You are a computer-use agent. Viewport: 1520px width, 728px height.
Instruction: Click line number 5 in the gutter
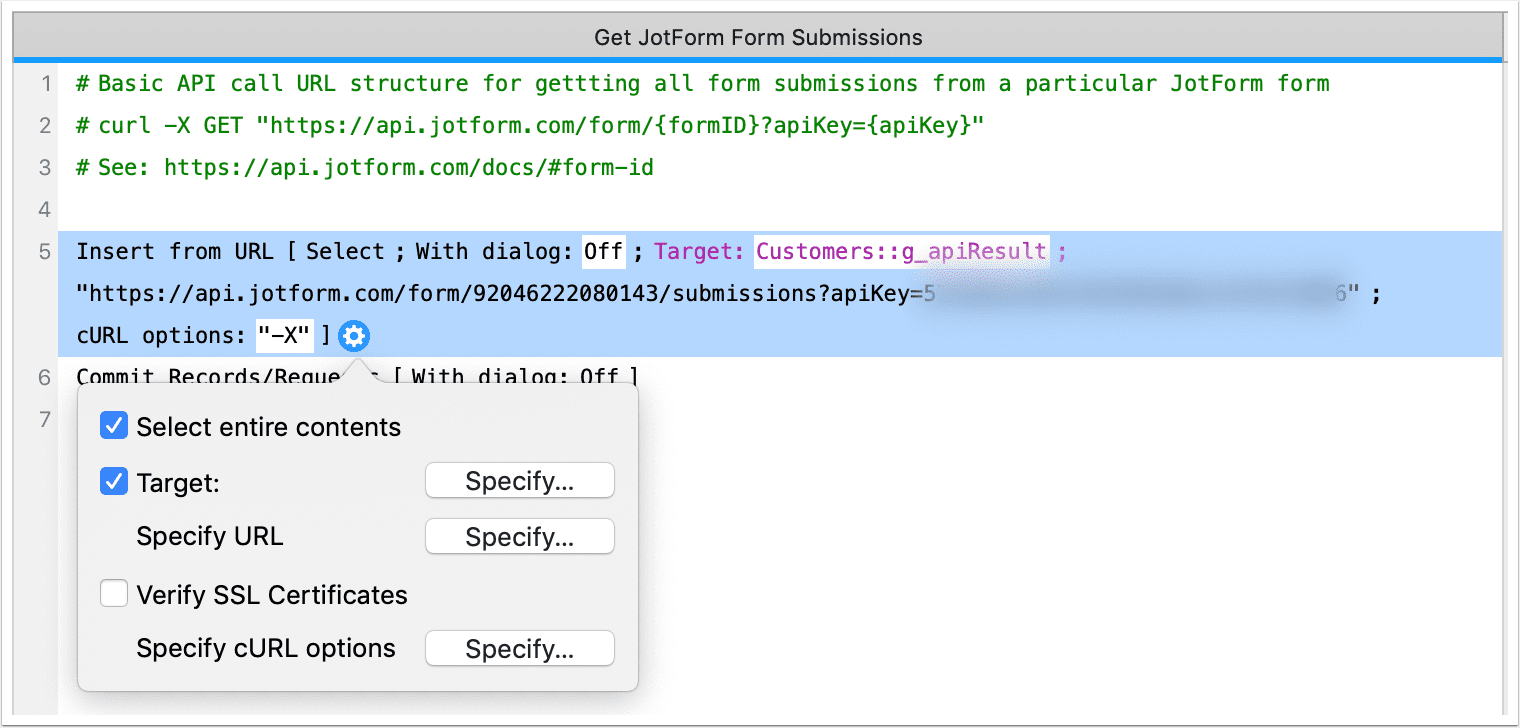pyautogui.click(x=44, y=251)
